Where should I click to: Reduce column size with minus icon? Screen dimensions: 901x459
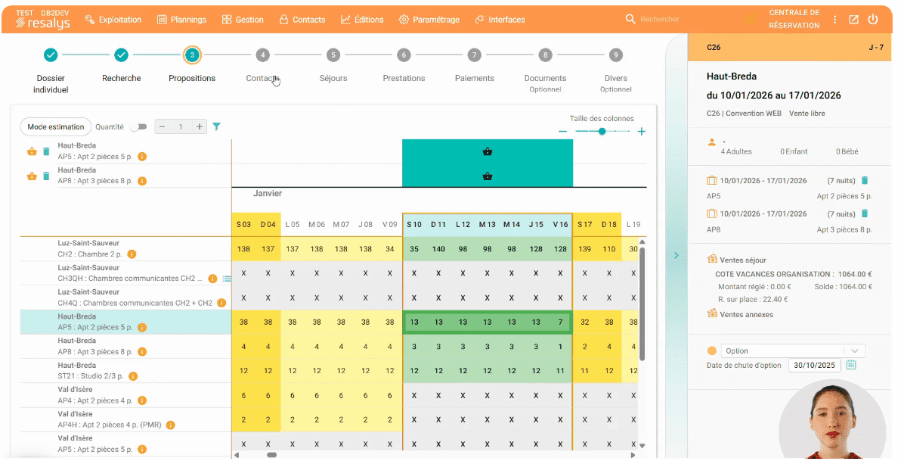(x=563, y=132)
